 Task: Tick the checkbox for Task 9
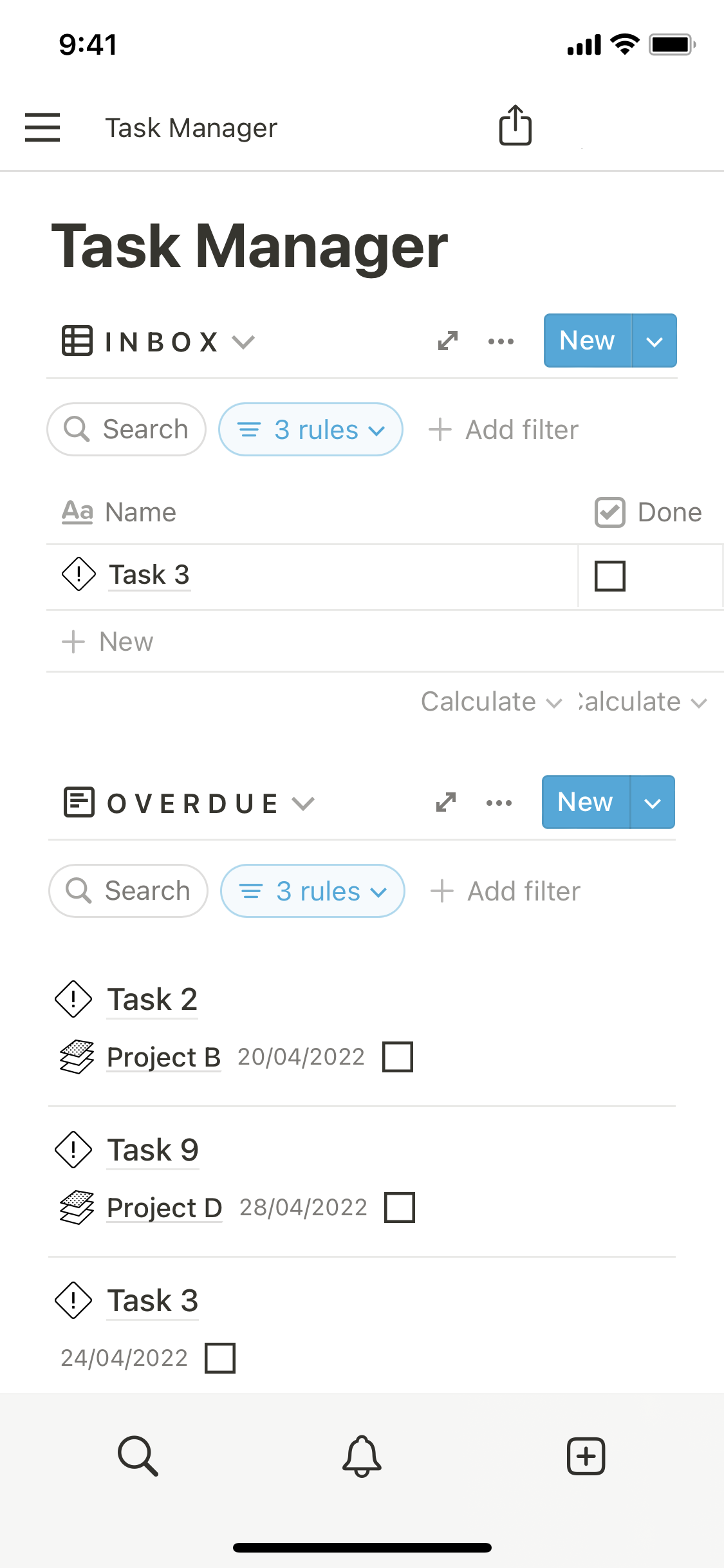(x=400, y=1208)
